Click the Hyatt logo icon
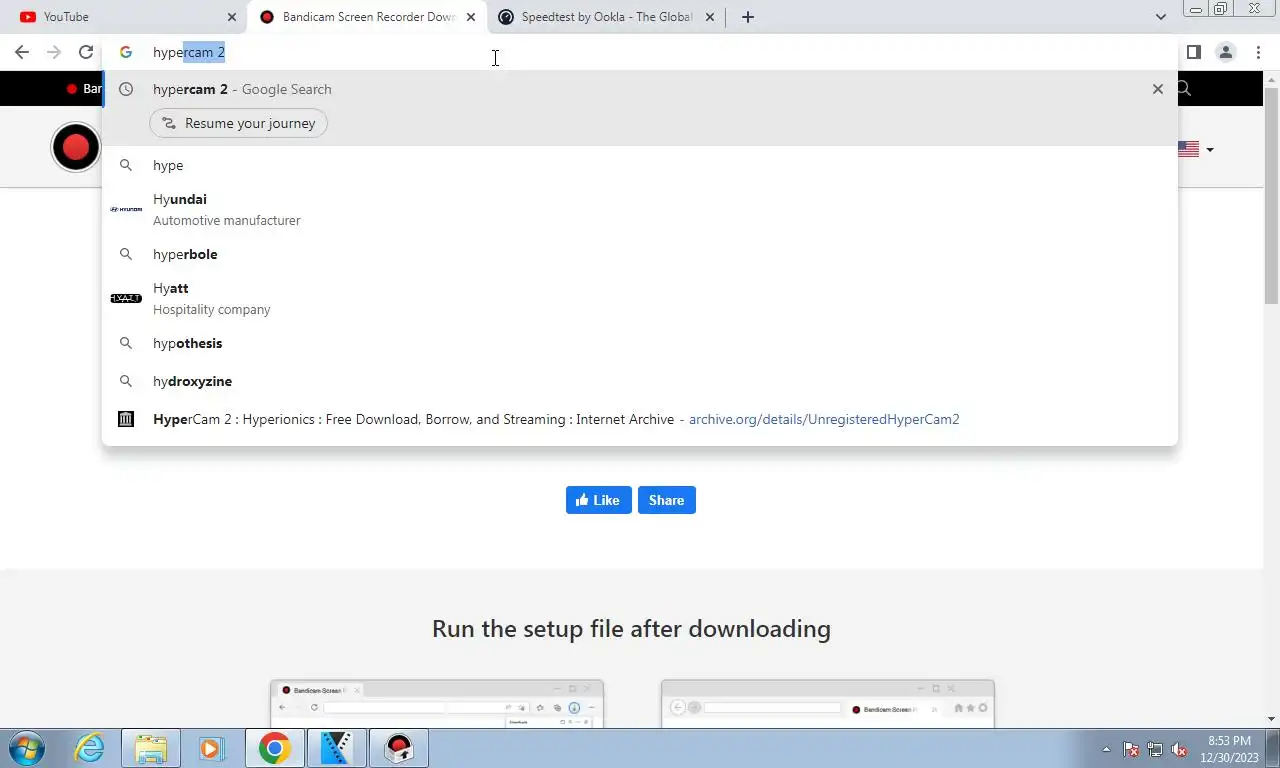 [x=126, y=298]
